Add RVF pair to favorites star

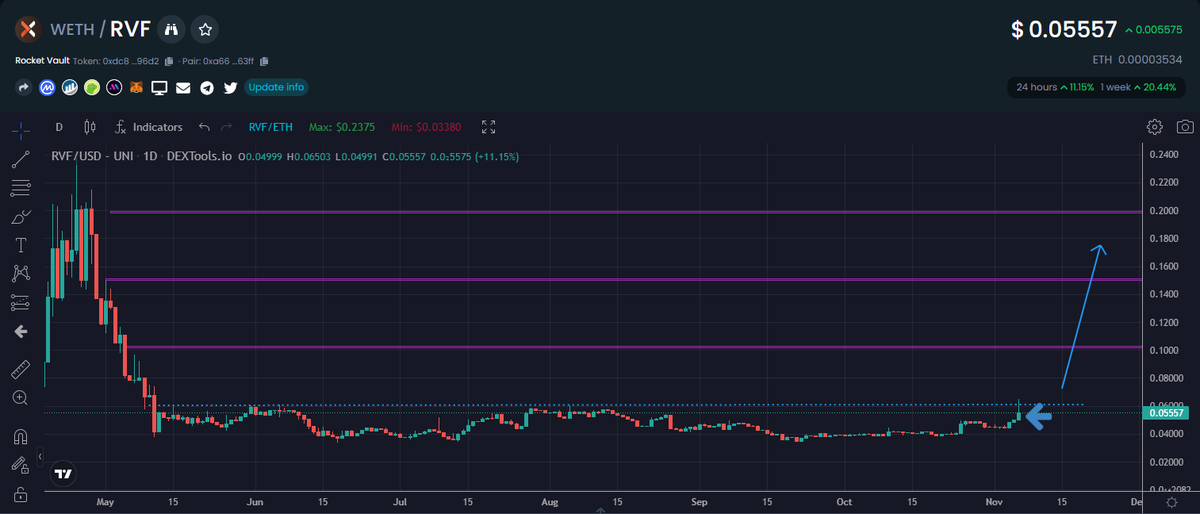coord(205,30)
